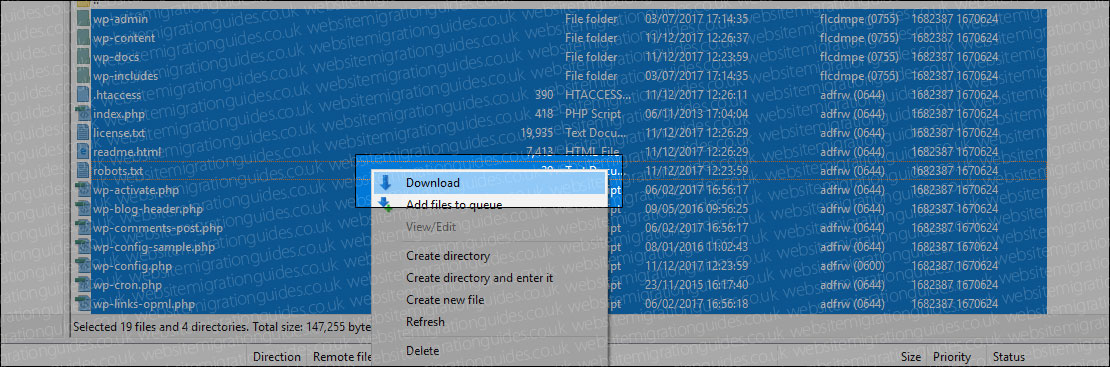Choose Download from the context menu
This screenshot has width=1110, height=367.
pyautogui.click(x=489, y=183)
